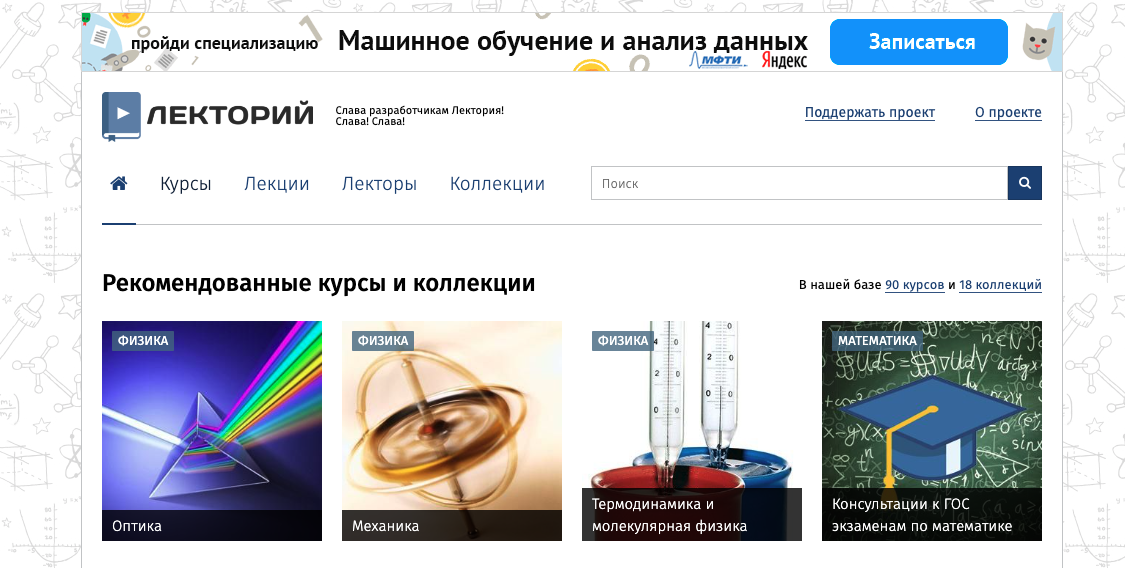Open the О проекте link
This screenshot has width=1125, height=568.
[1008, 113]
